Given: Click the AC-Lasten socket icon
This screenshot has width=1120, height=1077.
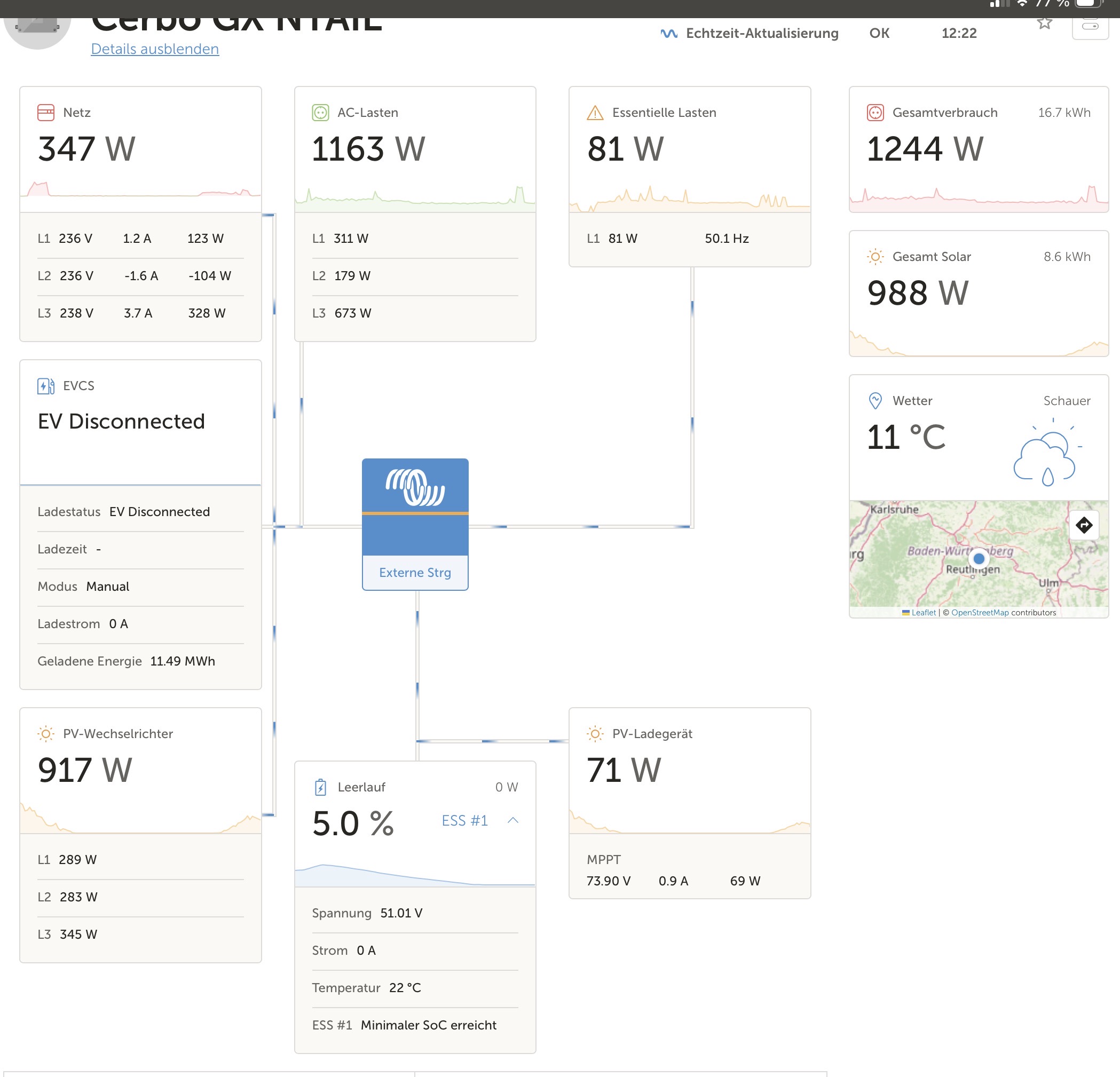Looking at the screenshot, I should coord(320,113).
